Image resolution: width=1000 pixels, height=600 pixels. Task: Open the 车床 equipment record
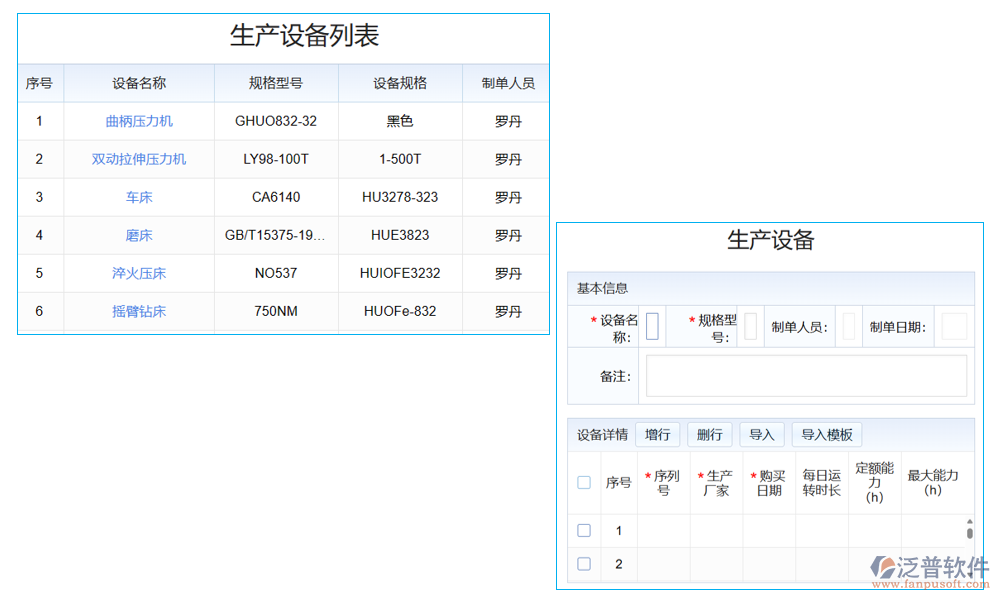(x=138, y=197)
